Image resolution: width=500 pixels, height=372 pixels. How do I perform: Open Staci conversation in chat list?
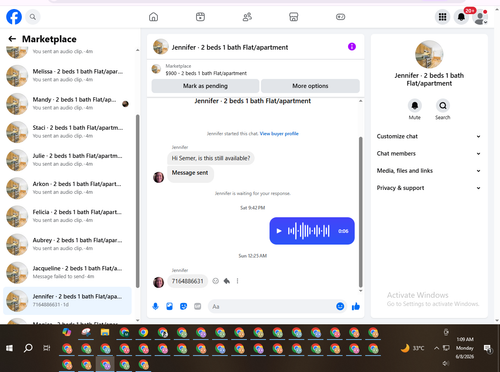67,132
